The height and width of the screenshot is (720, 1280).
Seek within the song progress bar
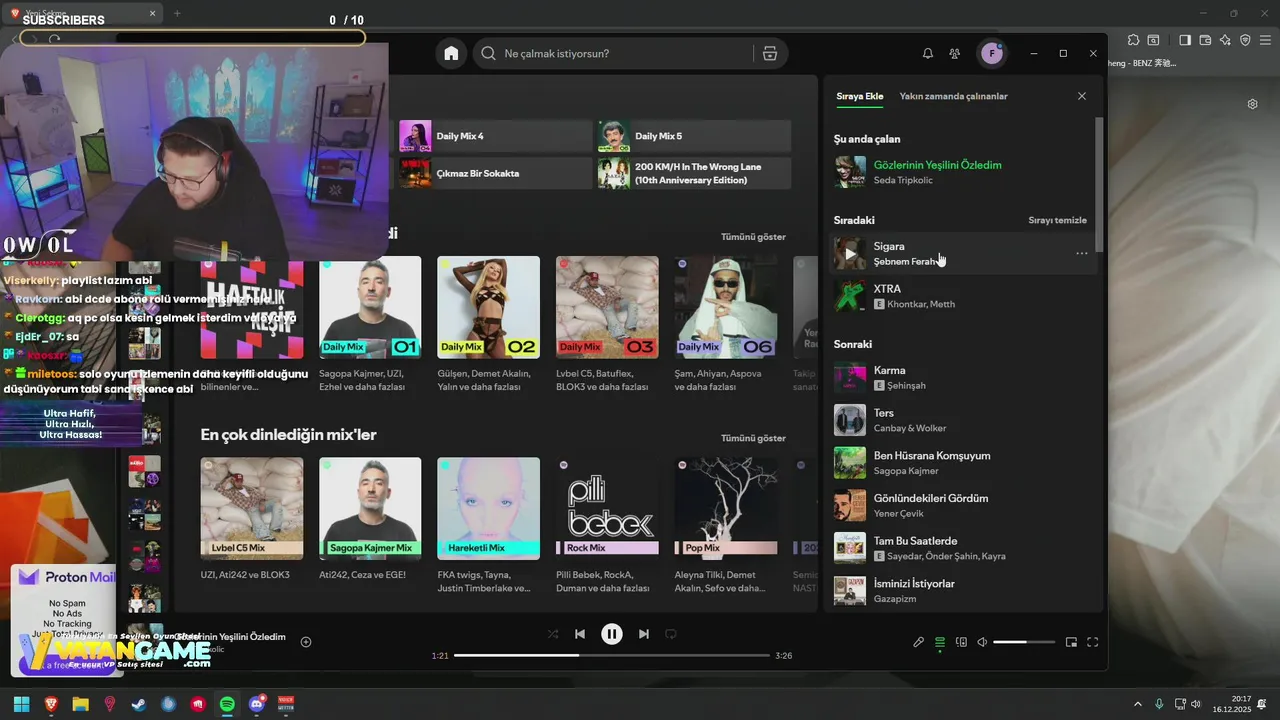coord(612,656)
